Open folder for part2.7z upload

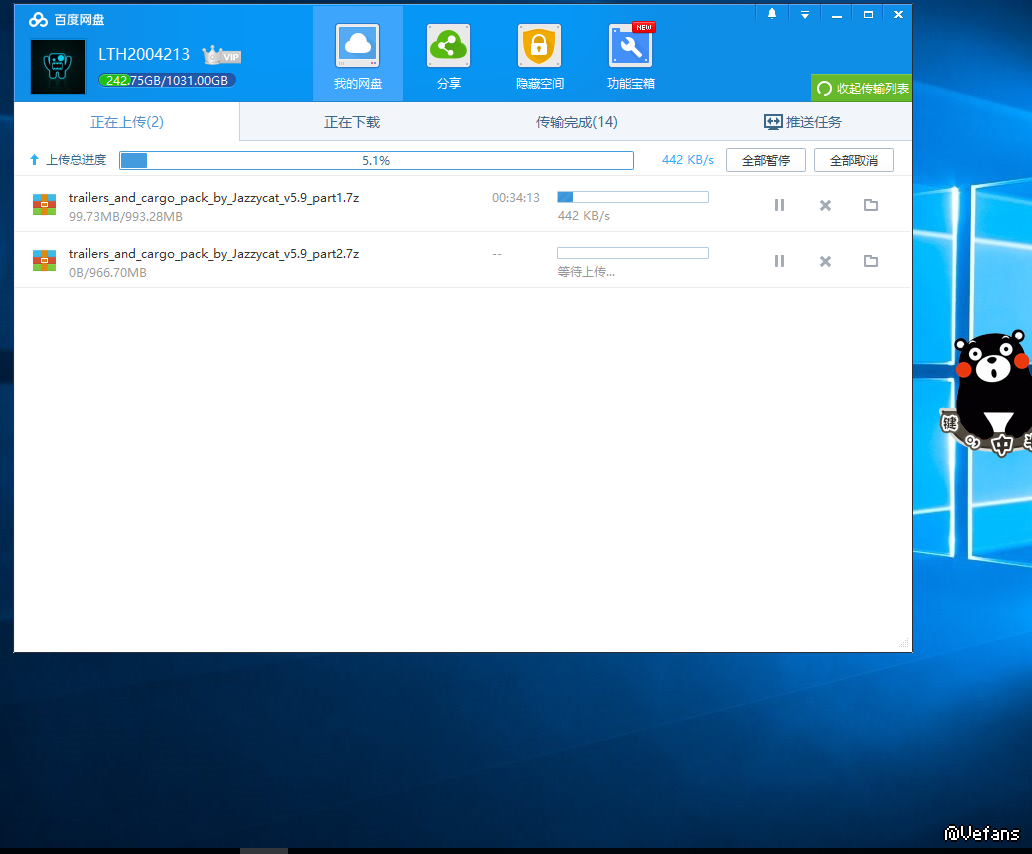pyautogui.click(x=871, y=261)
